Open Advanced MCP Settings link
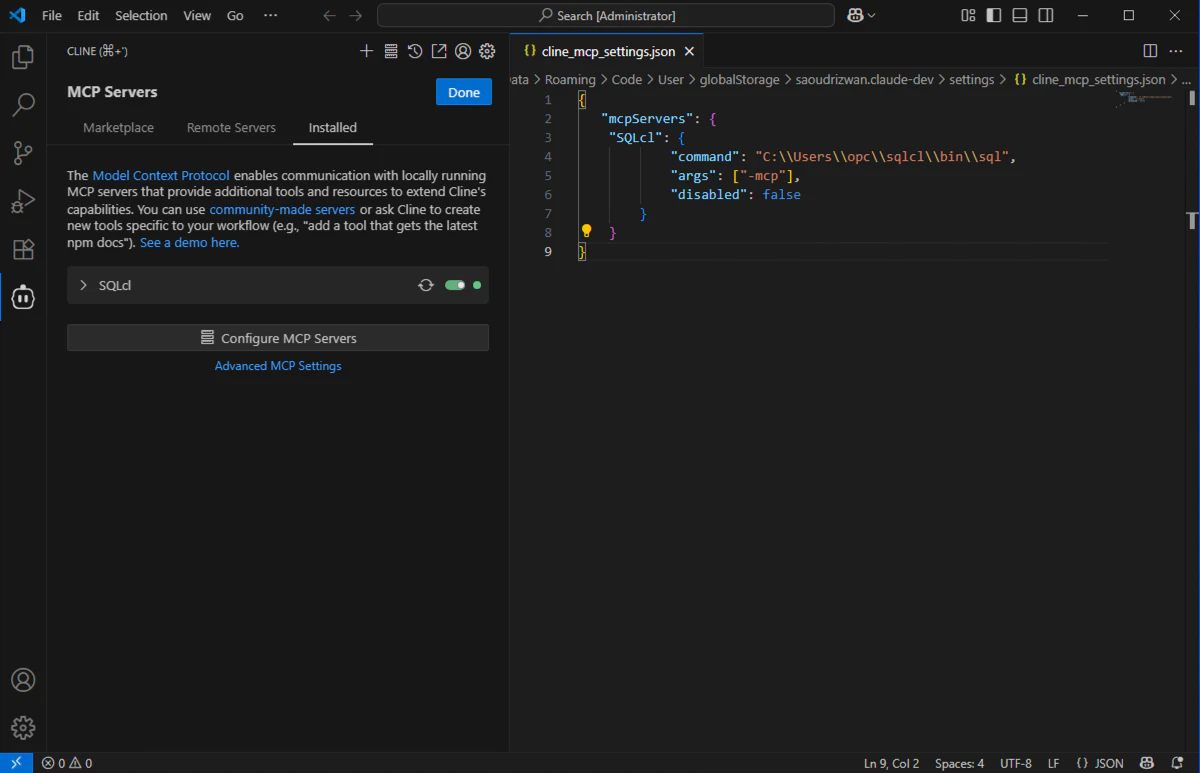 pos(278,366)
